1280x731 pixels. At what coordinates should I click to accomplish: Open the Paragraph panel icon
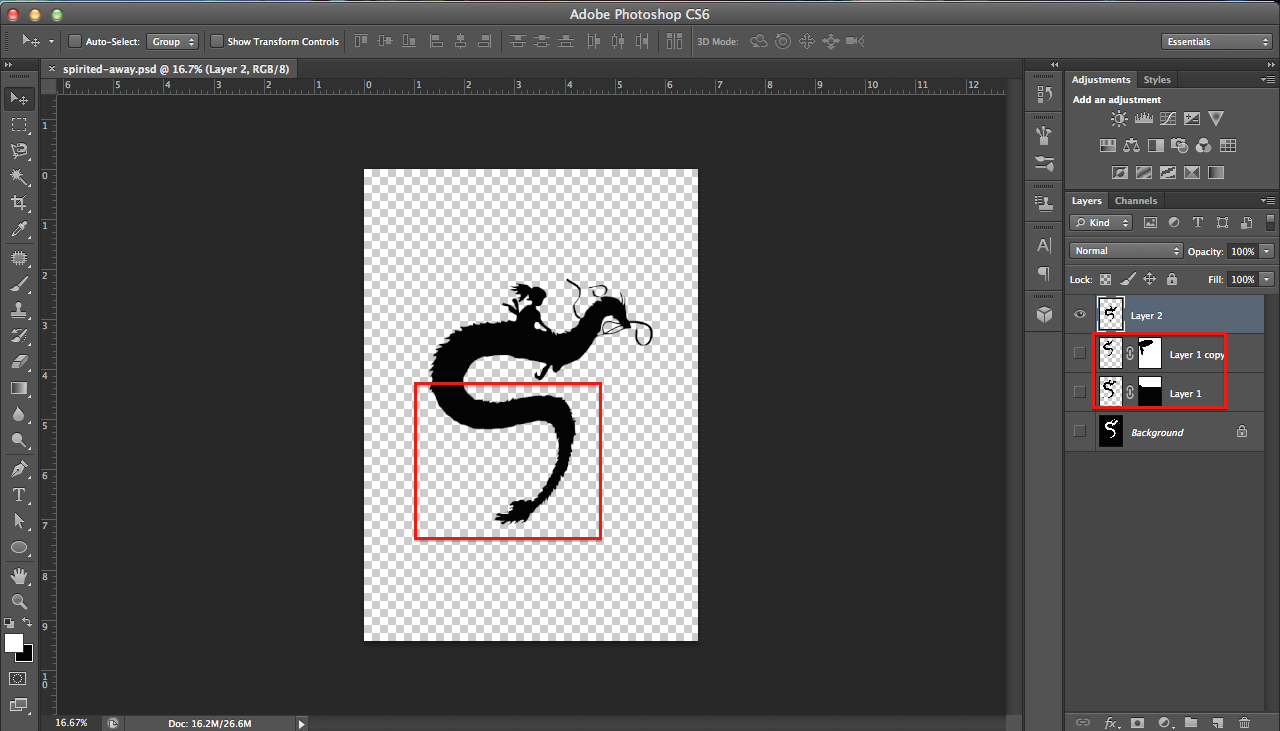[1044, 273]
